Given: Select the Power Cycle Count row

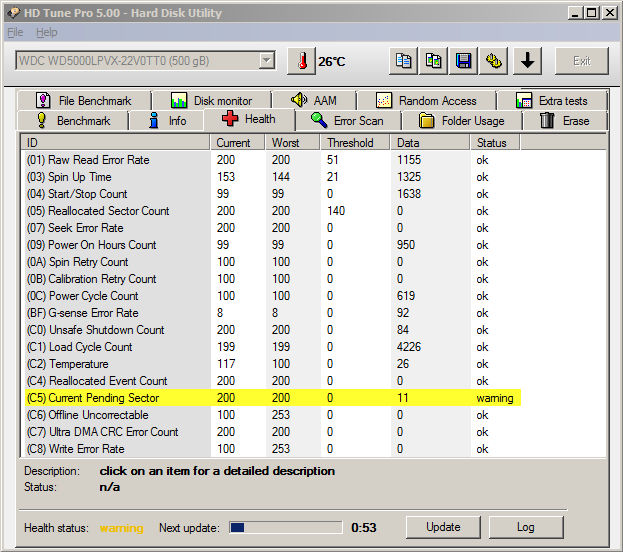Looking at the screenshot, I should [x=273, y=296].
